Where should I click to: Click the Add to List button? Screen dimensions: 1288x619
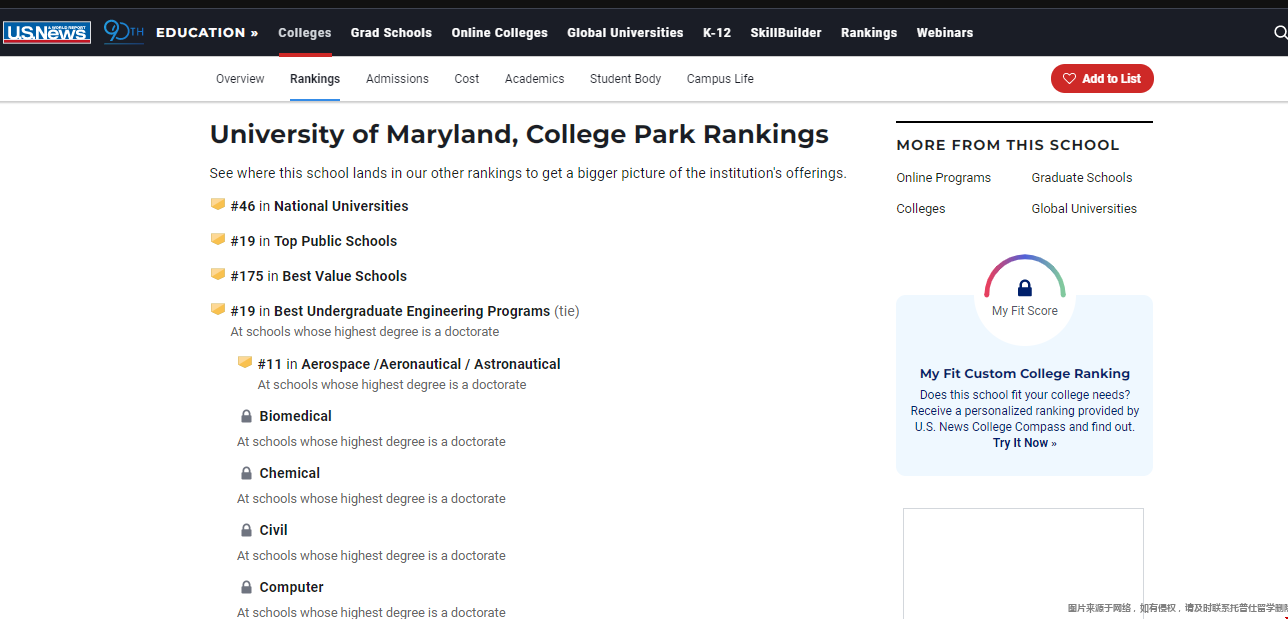1102,79
